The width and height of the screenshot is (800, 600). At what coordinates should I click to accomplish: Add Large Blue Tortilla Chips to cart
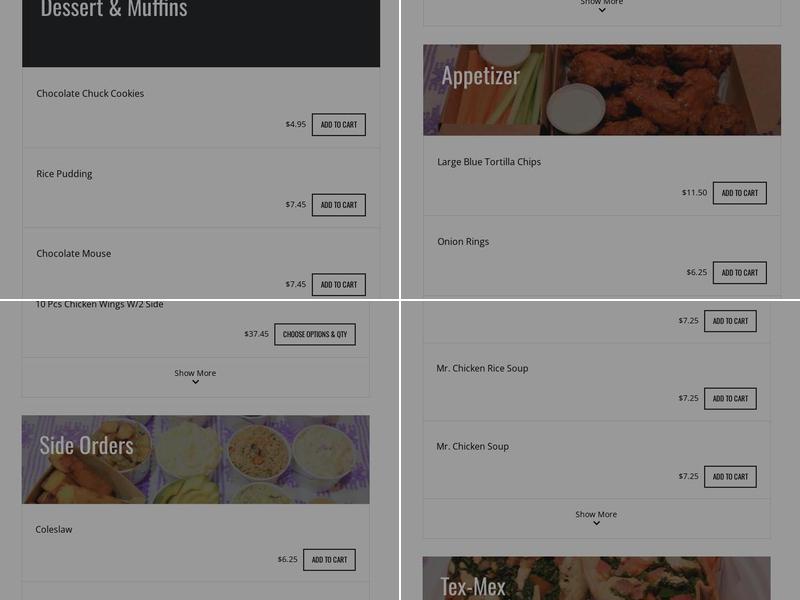tap(740, 193)
